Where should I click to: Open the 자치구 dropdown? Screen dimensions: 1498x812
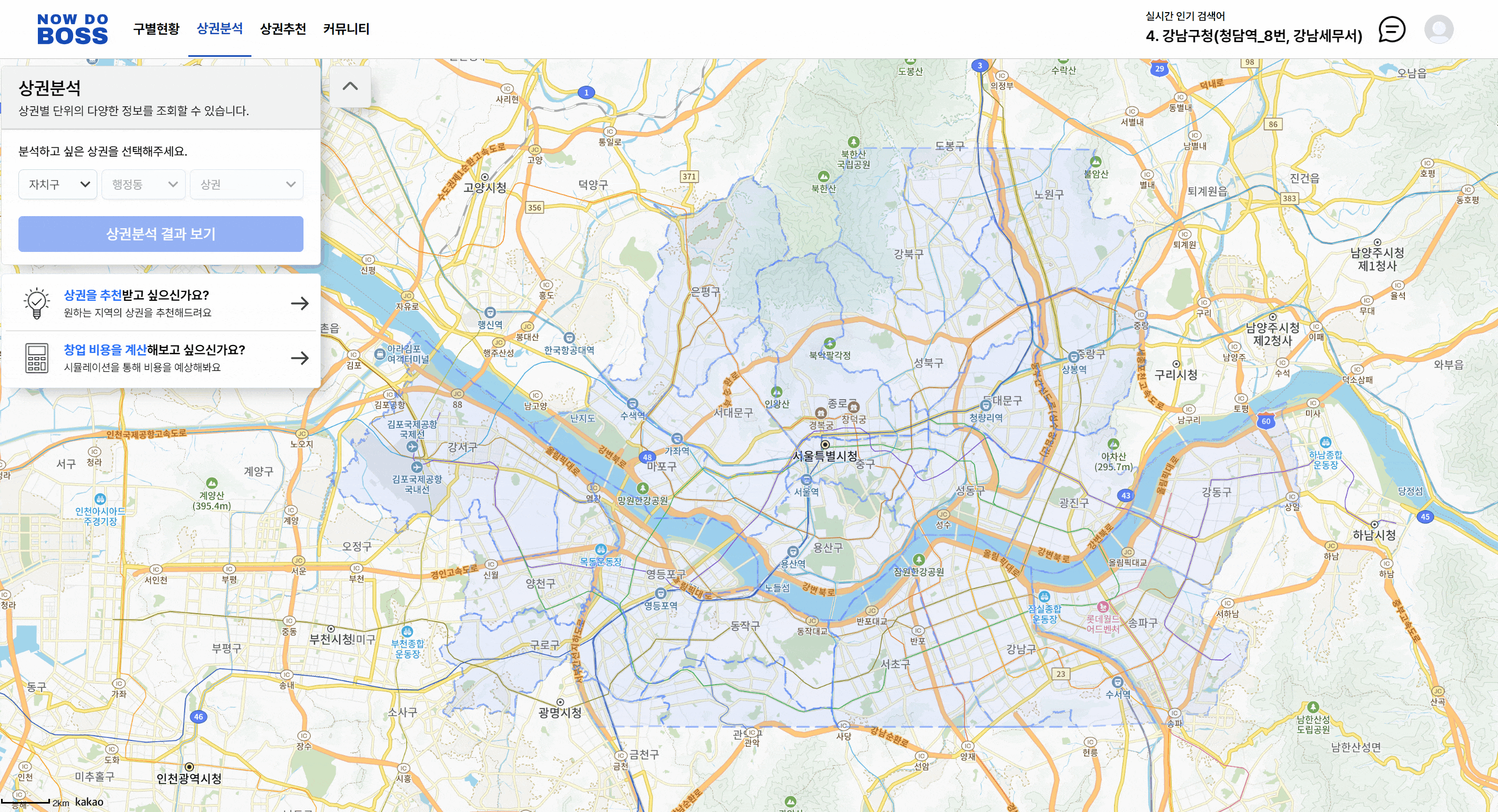57,184
